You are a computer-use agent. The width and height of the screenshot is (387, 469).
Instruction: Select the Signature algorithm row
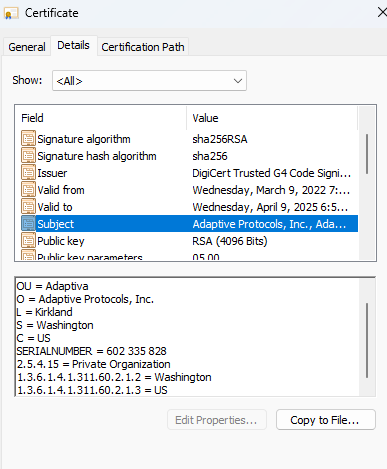pyautogui.click(x=189, y=139)
